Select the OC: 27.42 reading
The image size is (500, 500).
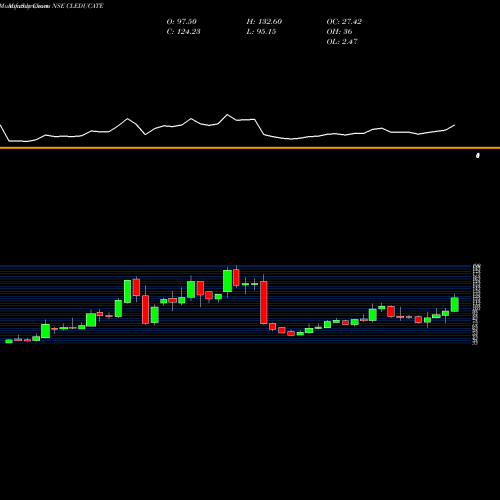click(x=344, y=22)
